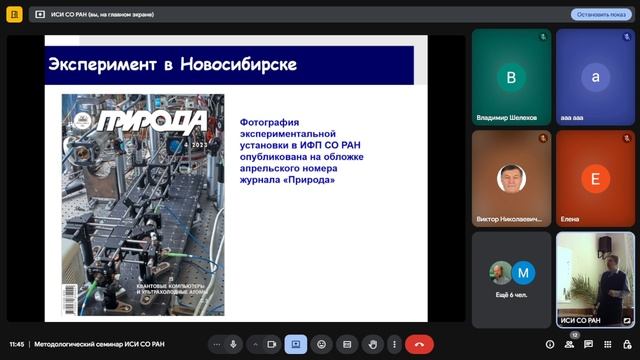Select the Виктор Николаевич participant tile
The width and height of the screenshot is (640, 360).
pos(511,178)
